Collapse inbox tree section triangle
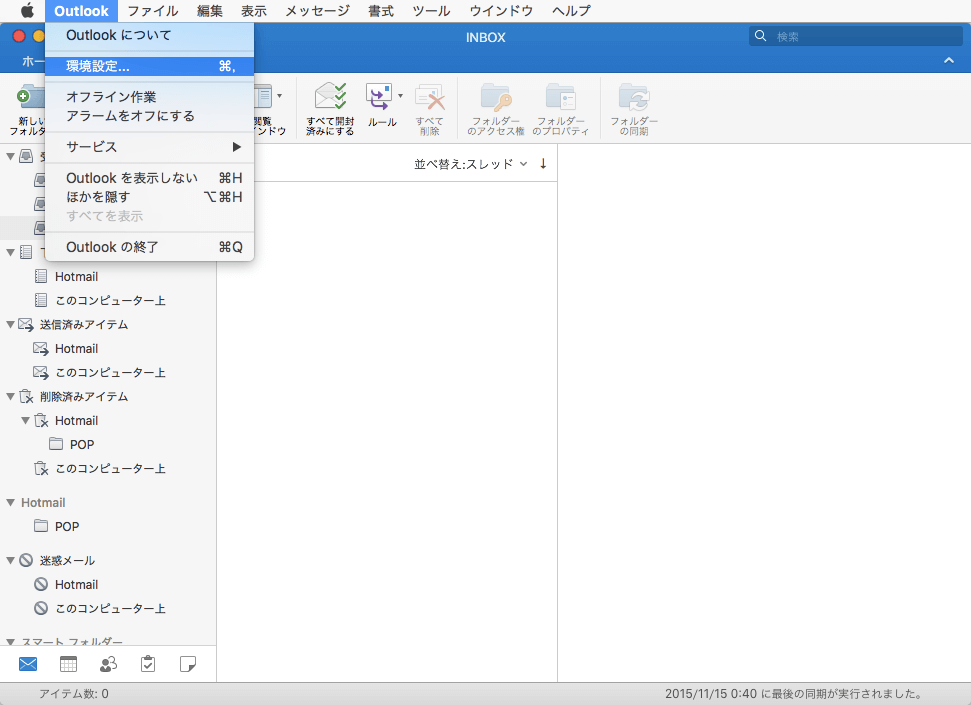The height and width of the screenshot is (705, 971). tap(10, 156)
